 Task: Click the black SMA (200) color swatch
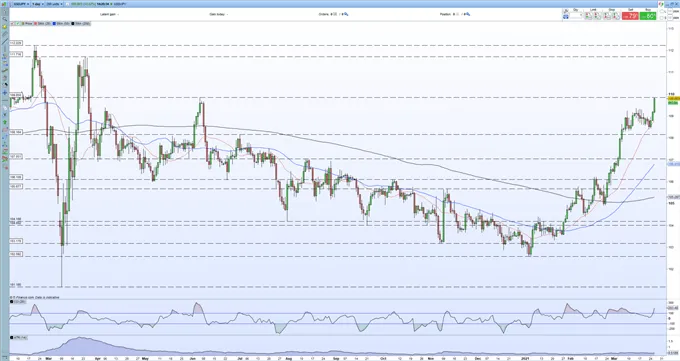click(72, 23)
